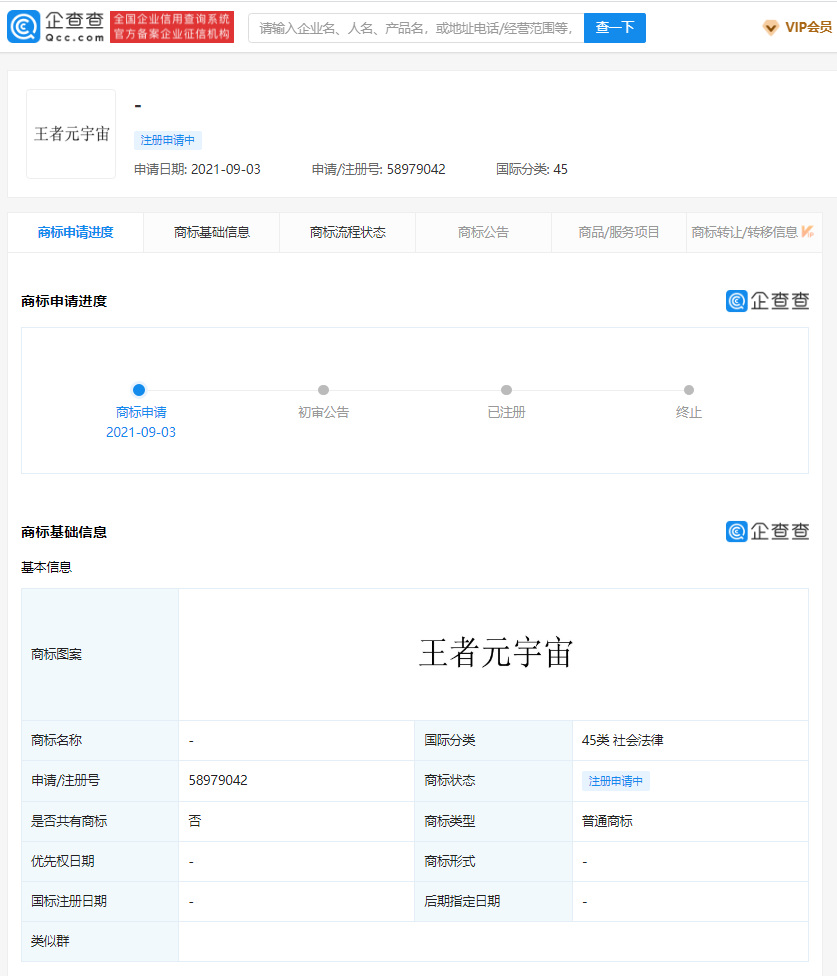Switch to the 商标基础信息 tab
837x976 pixels.
pyautogui.click(x=211, y=231)
